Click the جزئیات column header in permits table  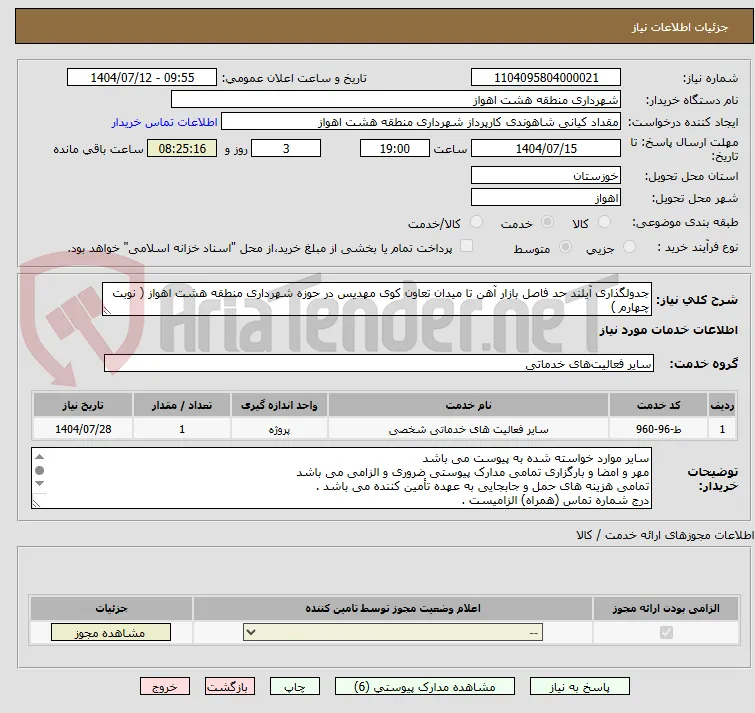click(x=111, y=608)
